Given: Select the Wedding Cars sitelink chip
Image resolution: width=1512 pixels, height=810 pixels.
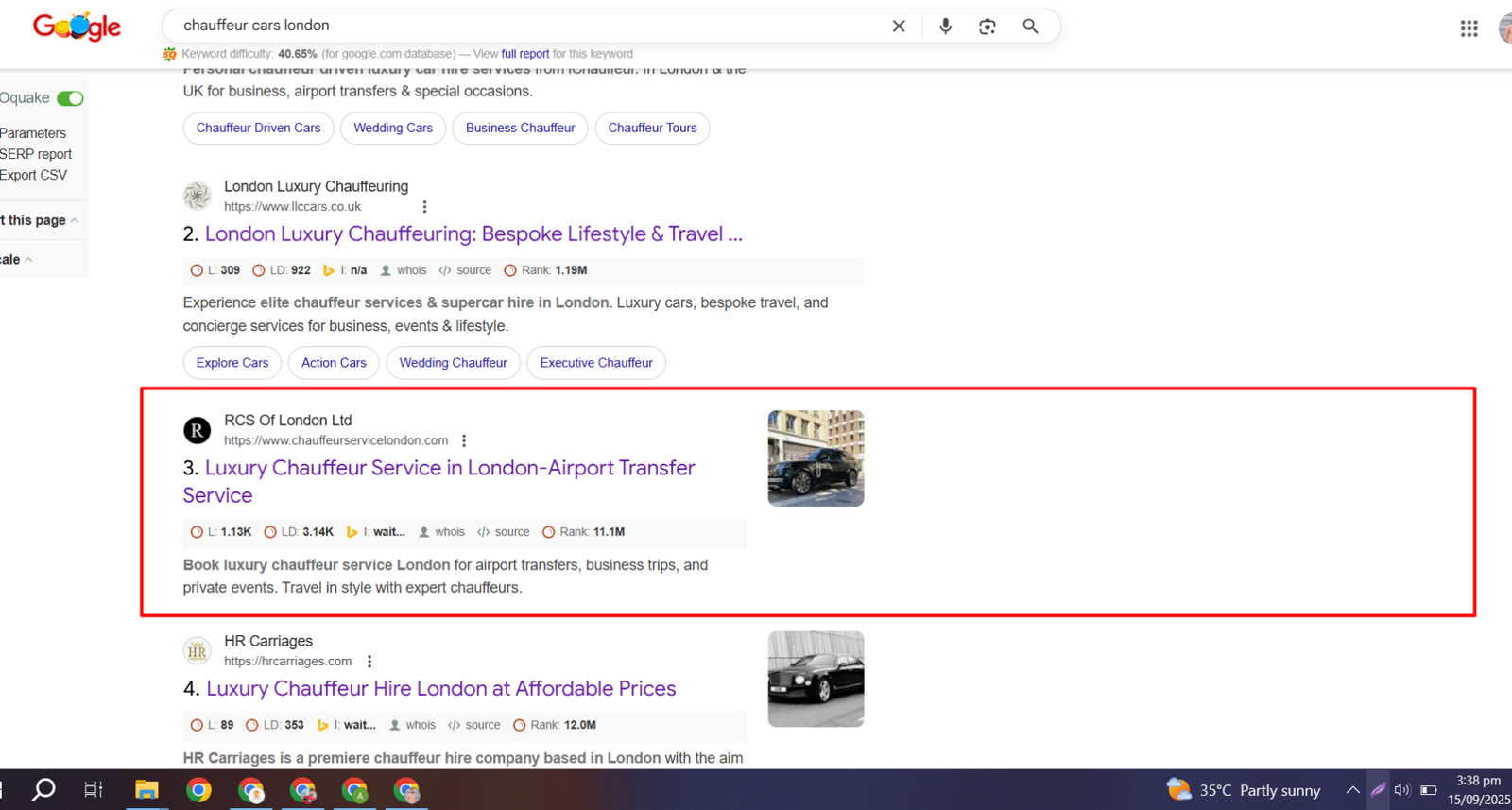Looking at the screenshot, I should (x=392, y=128).
